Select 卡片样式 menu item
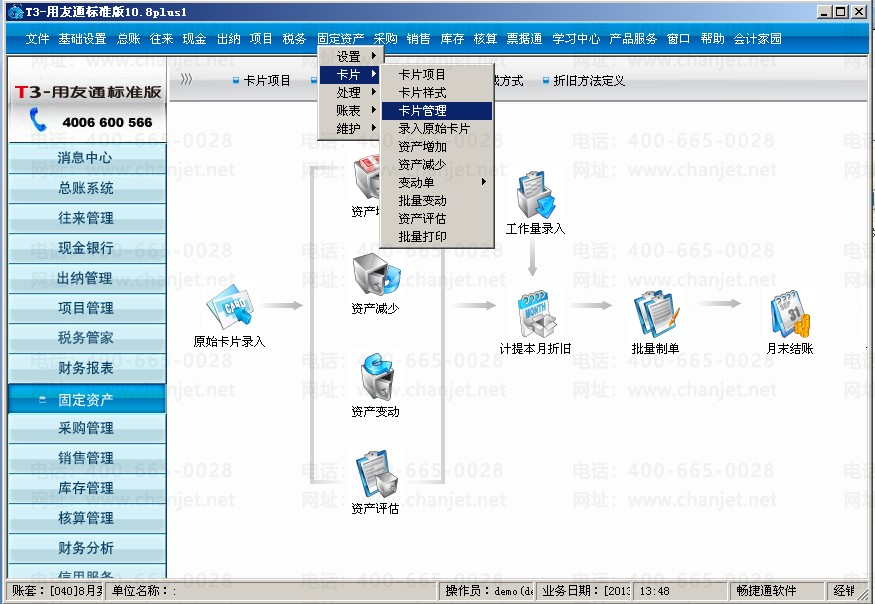Image resolution: width=875 pixels, height=604 pixels. [x=436, y=93]
